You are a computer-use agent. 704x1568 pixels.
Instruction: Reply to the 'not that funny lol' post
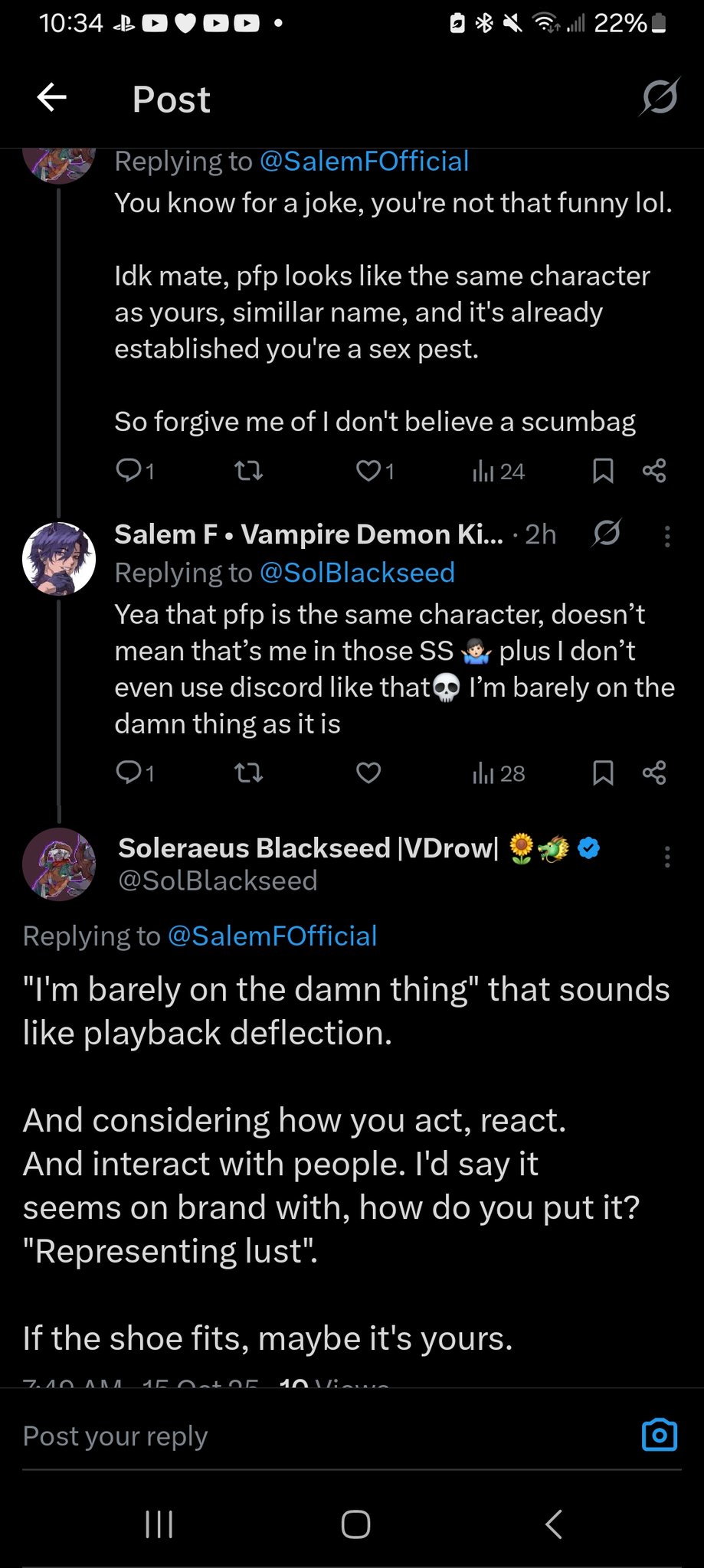click(127, 470)
